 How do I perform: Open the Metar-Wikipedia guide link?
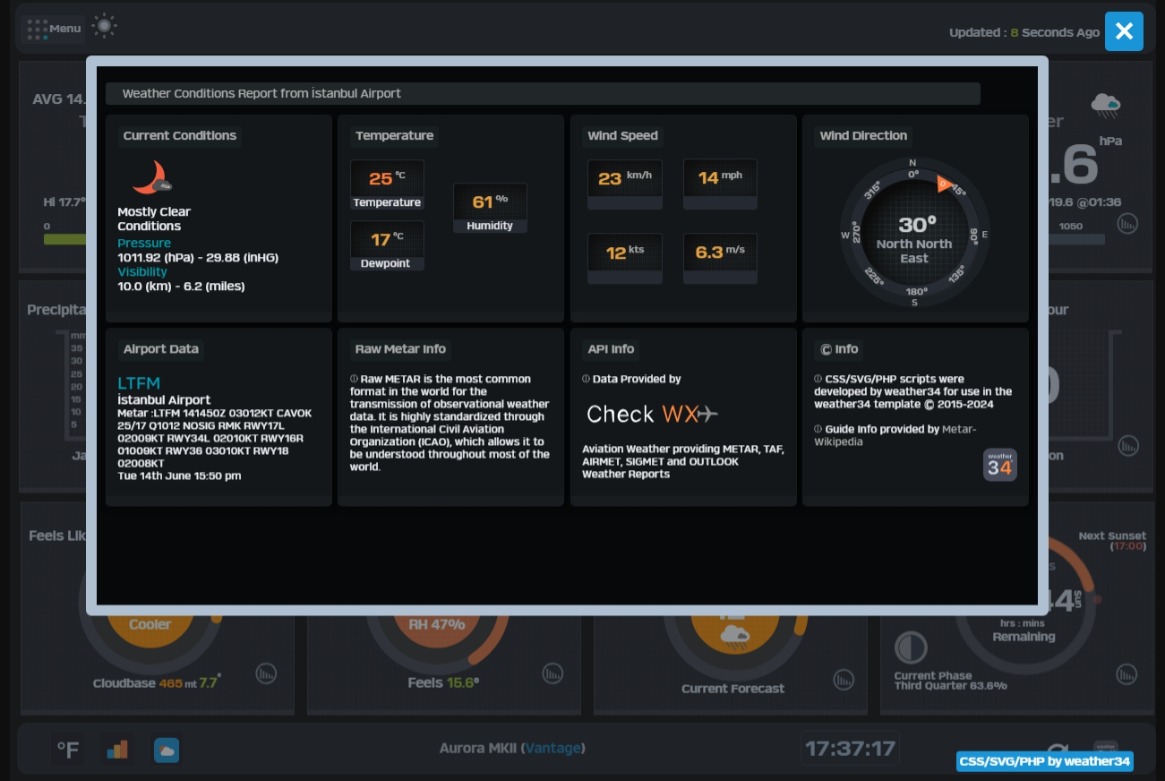pyautogui.click(x=895, y=435)
